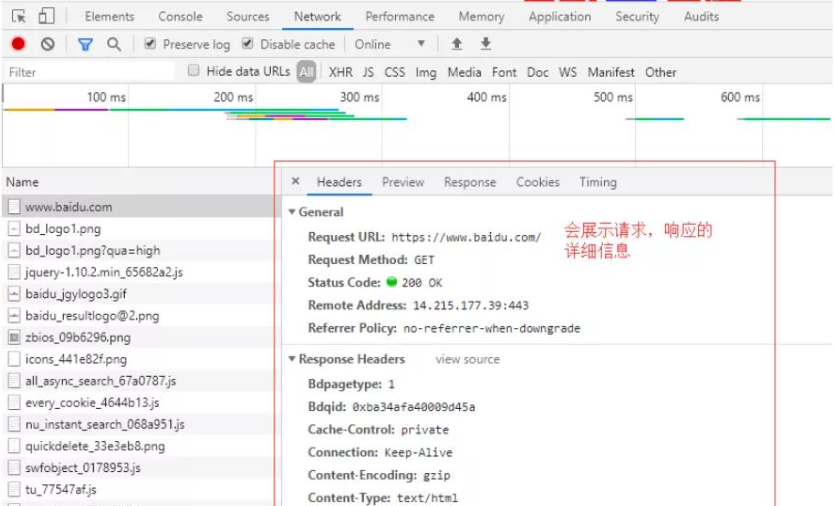The height and width of the screenshot is (506, 835).
Task: Switch to the Console panel
Action: click(180, 17)
